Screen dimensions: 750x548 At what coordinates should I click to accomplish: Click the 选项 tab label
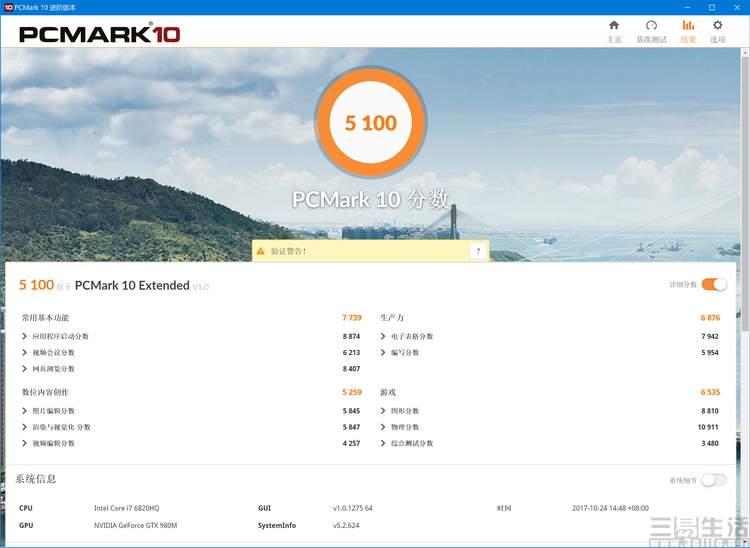717,40
